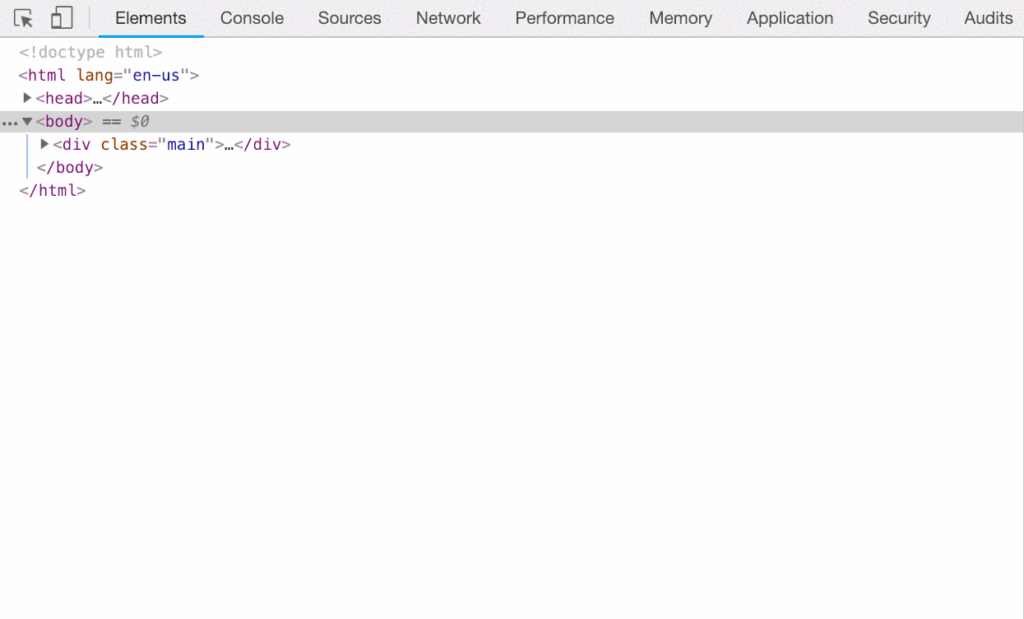Select the doctype html line
The width and height of the screenshot is (1024, 619).
[90, 52]
